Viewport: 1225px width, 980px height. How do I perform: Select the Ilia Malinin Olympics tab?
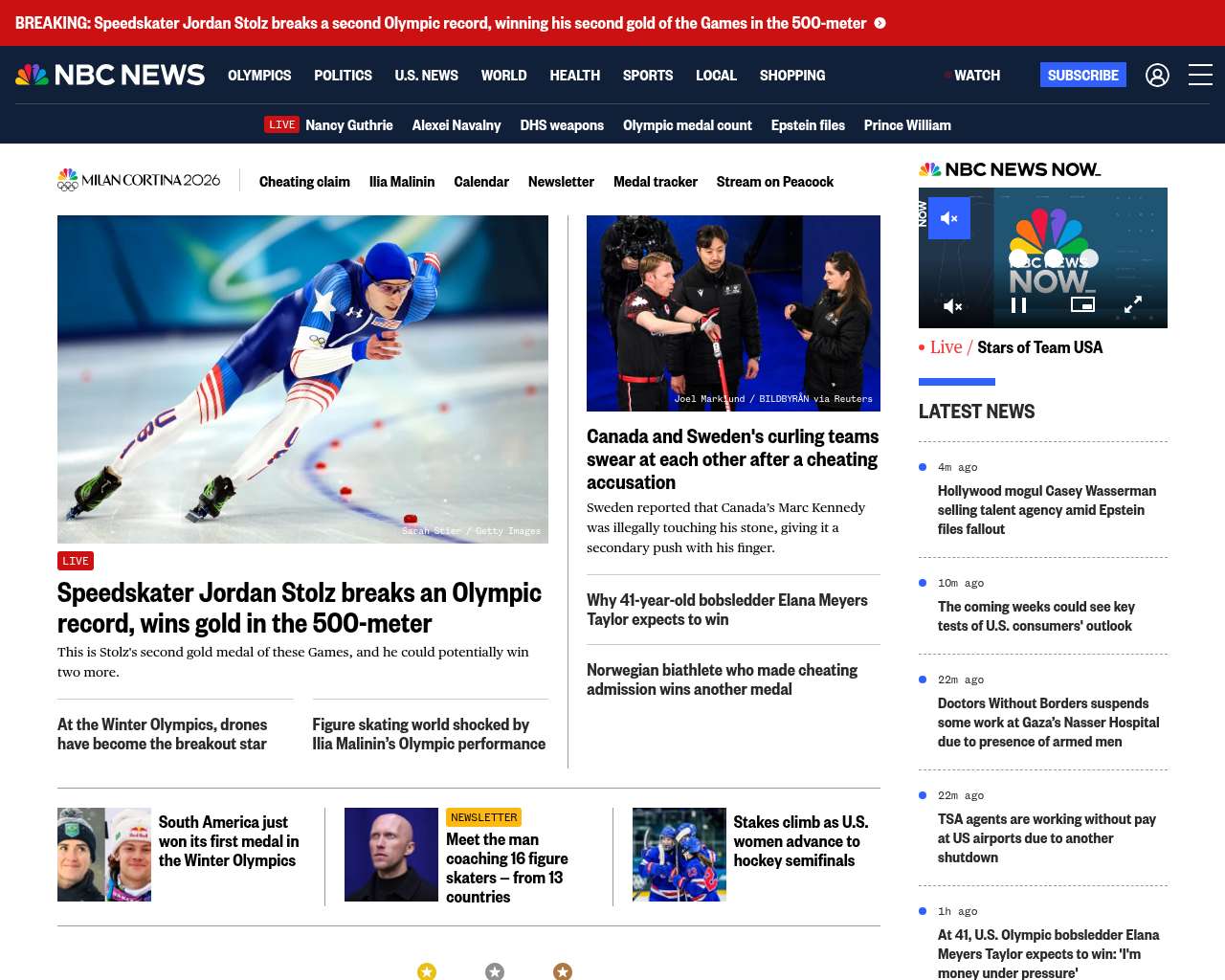click(402, 181)
